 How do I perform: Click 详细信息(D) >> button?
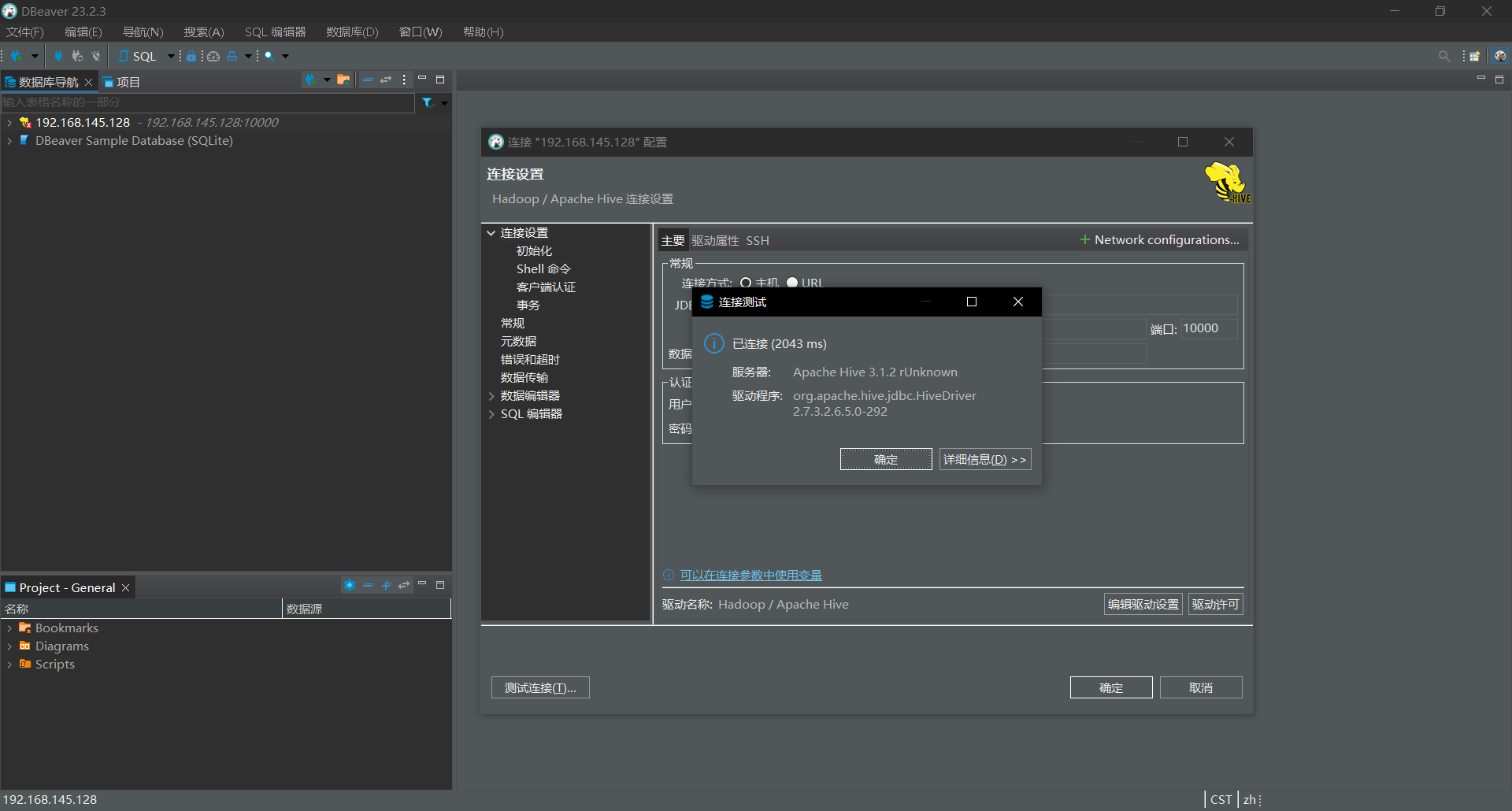click(985, 460)
